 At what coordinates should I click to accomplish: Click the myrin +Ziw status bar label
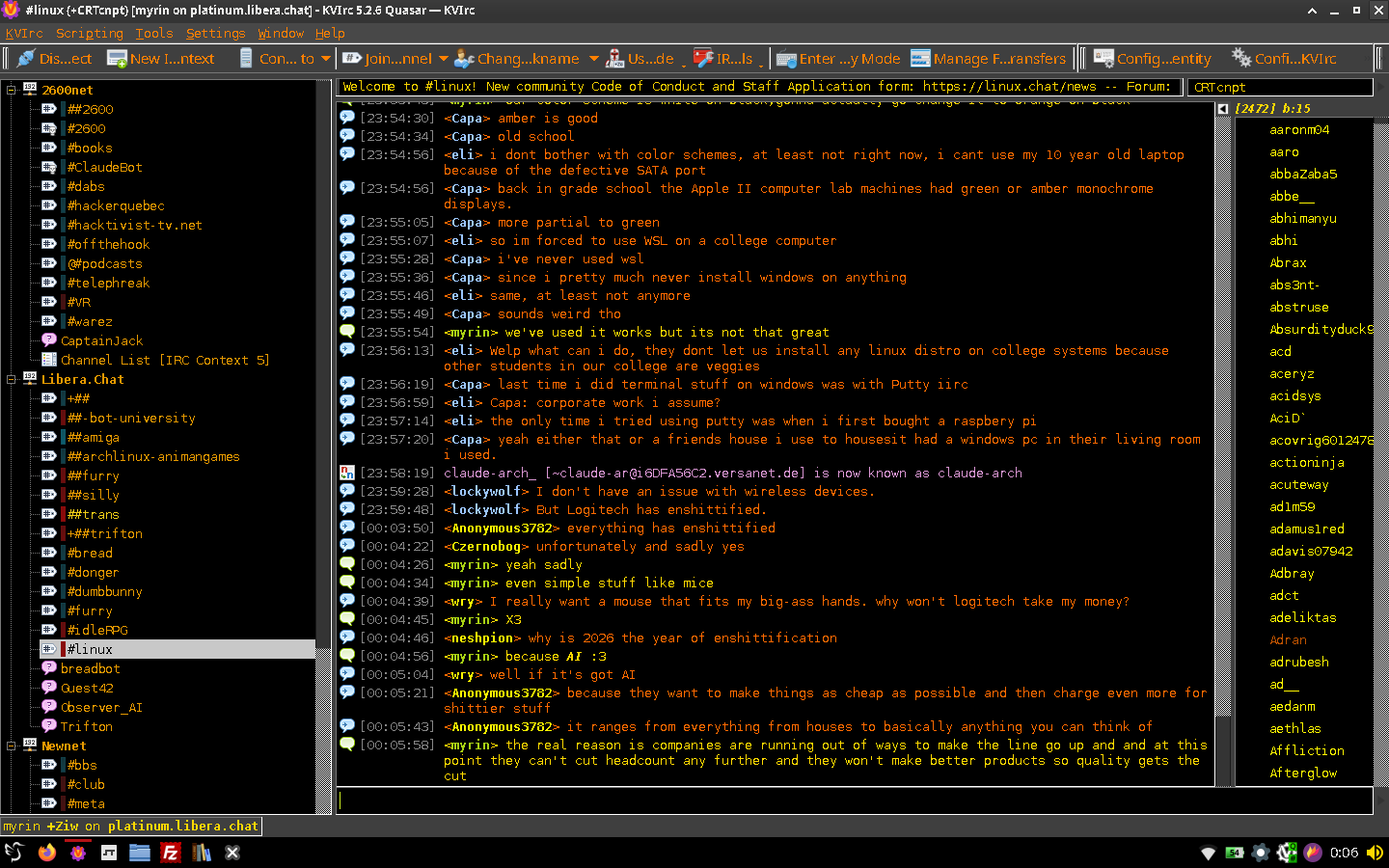pos(131,827)
